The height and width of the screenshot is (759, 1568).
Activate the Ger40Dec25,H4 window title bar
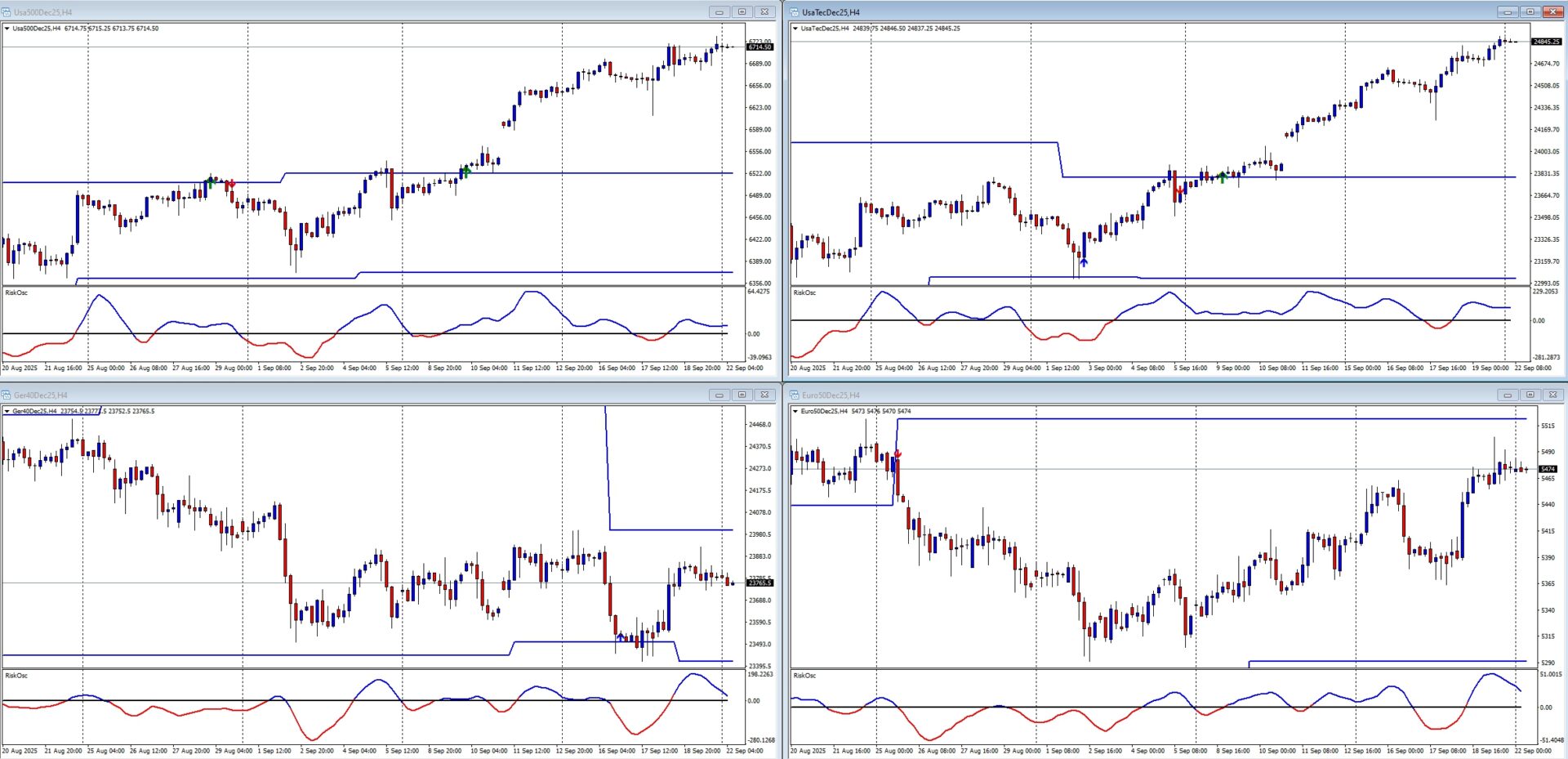pos(327,395)
